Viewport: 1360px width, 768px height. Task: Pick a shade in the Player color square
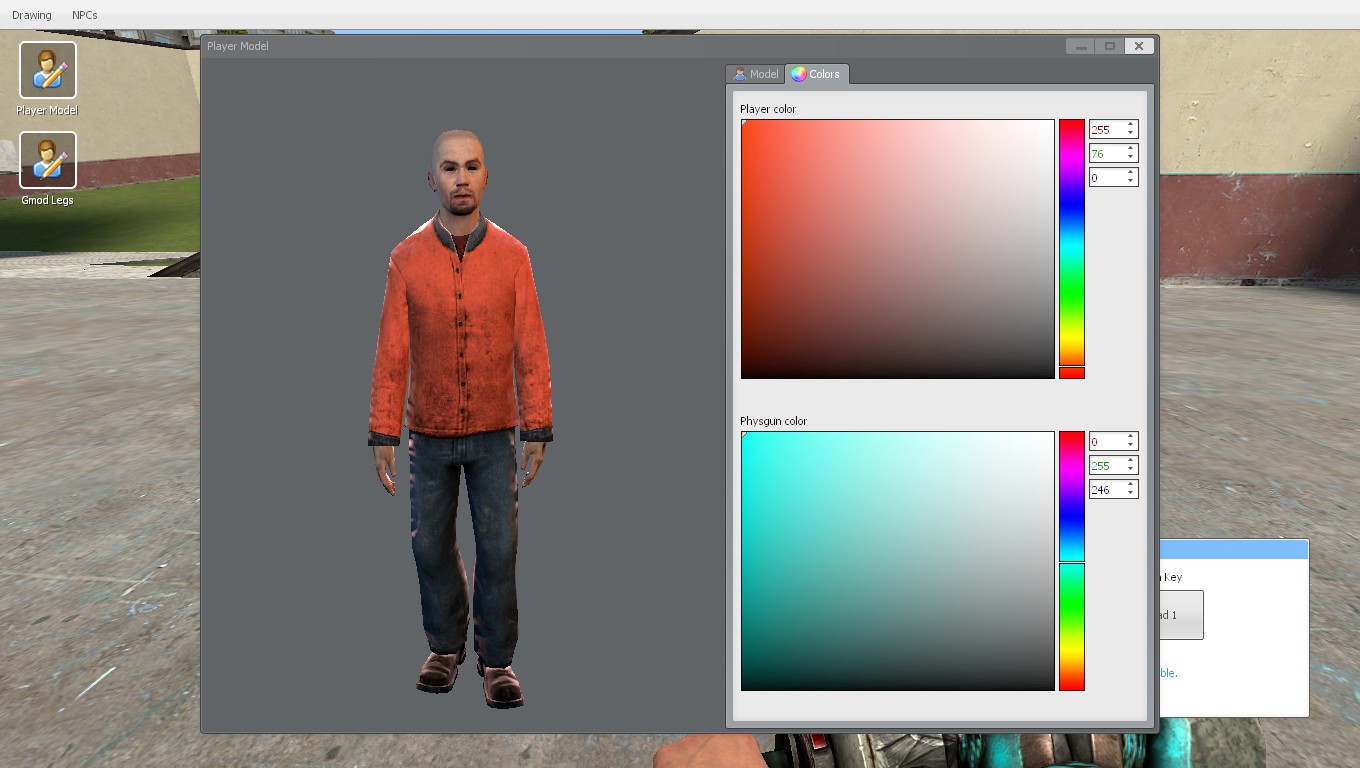click(x=897, y=249)
